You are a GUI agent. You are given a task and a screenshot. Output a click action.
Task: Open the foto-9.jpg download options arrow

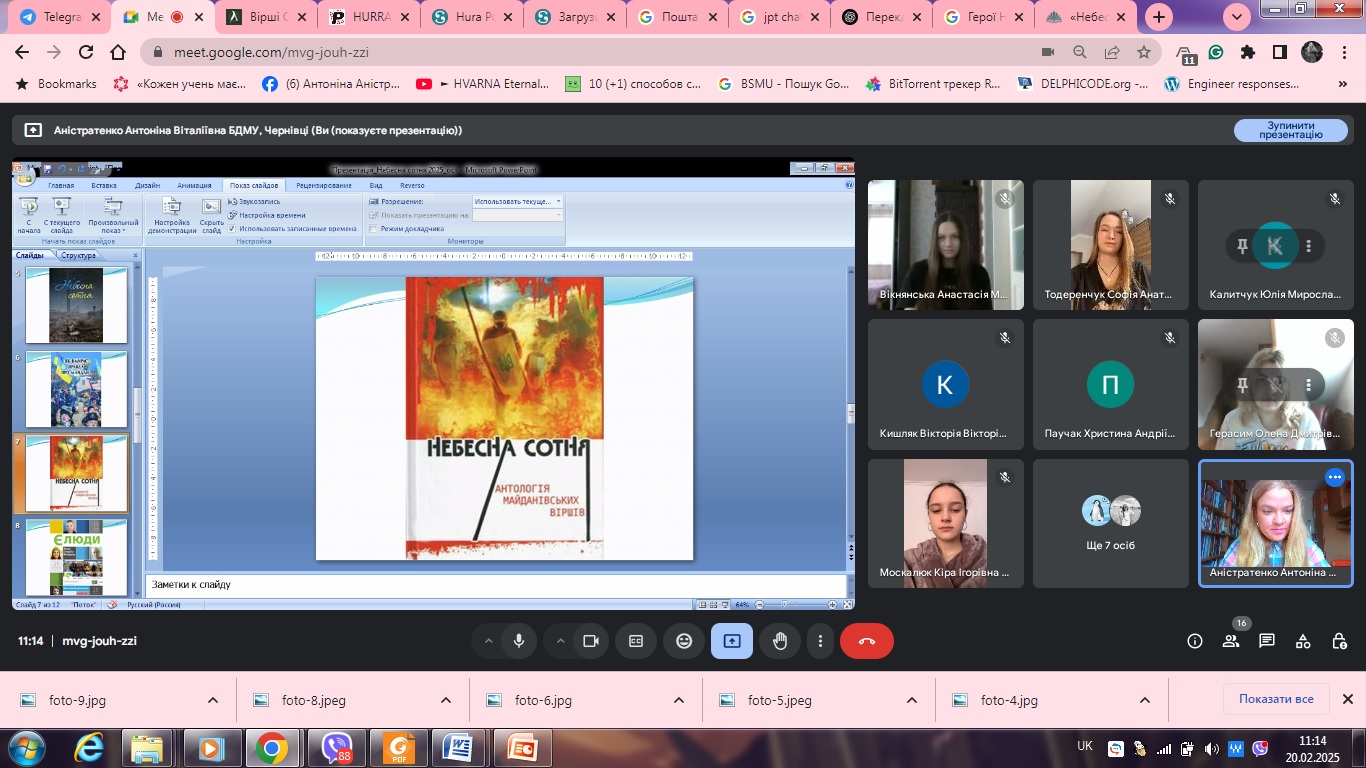point(212,700)
